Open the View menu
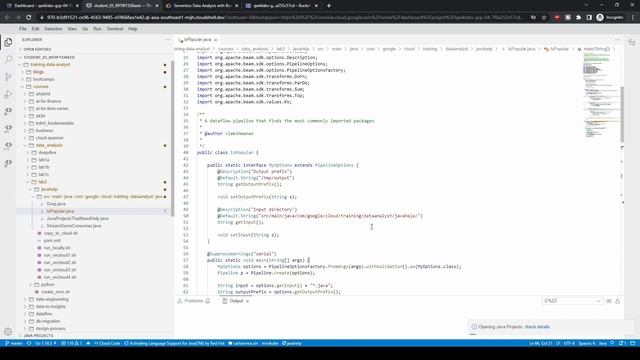Image resolution: width=640 pixels, height=360 pixels. coord(72,29)
